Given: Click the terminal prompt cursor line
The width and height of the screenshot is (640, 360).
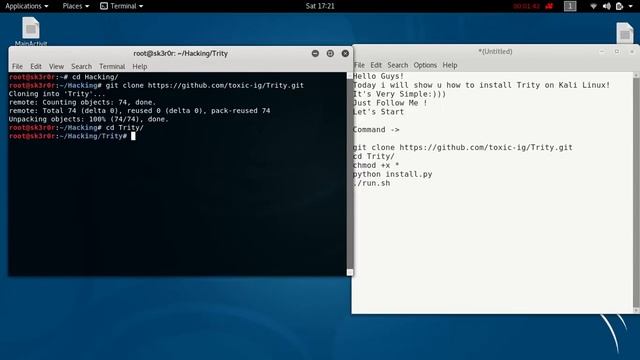Looking at the screenshot, I should click(72, 136).
